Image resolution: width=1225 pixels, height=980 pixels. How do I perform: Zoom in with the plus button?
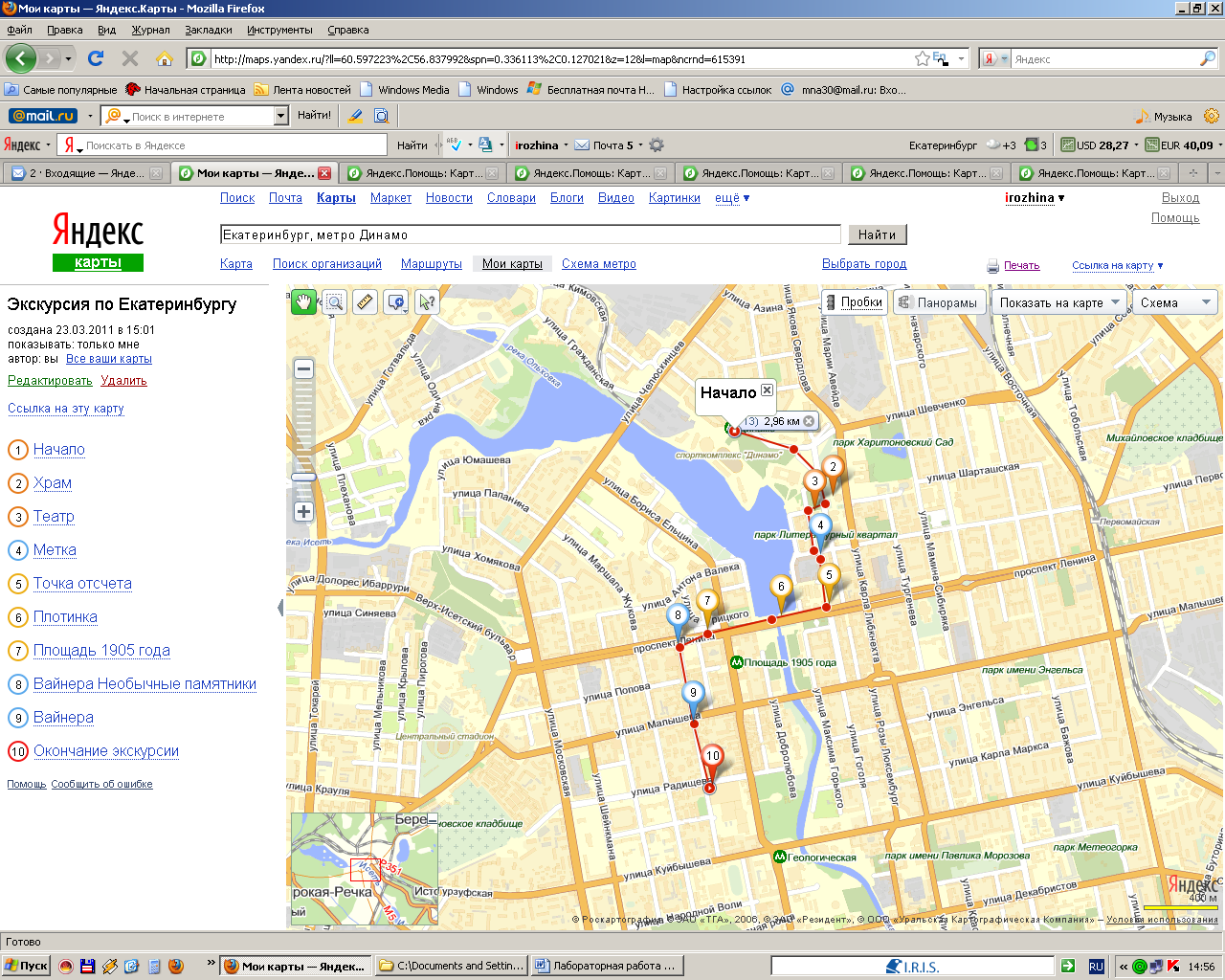(x=303, y=511)
